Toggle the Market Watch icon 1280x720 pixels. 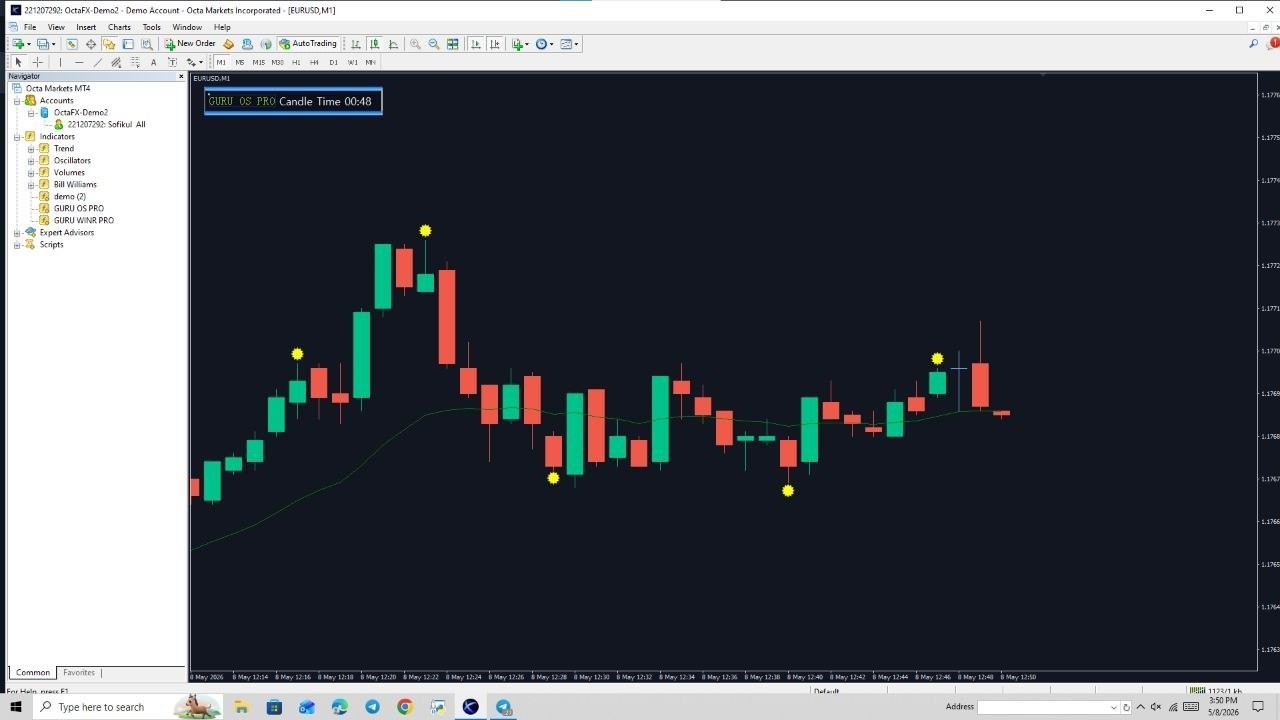click(72, 44)
